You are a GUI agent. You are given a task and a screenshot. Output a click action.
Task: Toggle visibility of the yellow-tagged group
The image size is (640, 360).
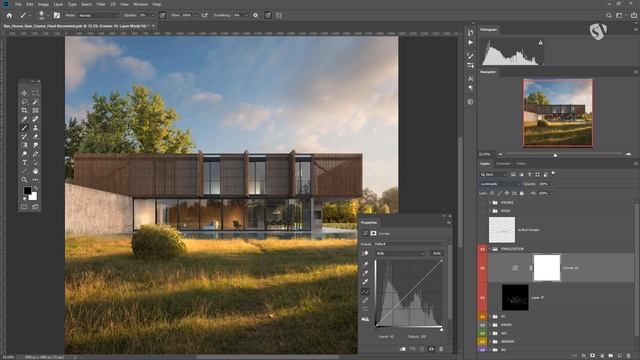(482, 342)
